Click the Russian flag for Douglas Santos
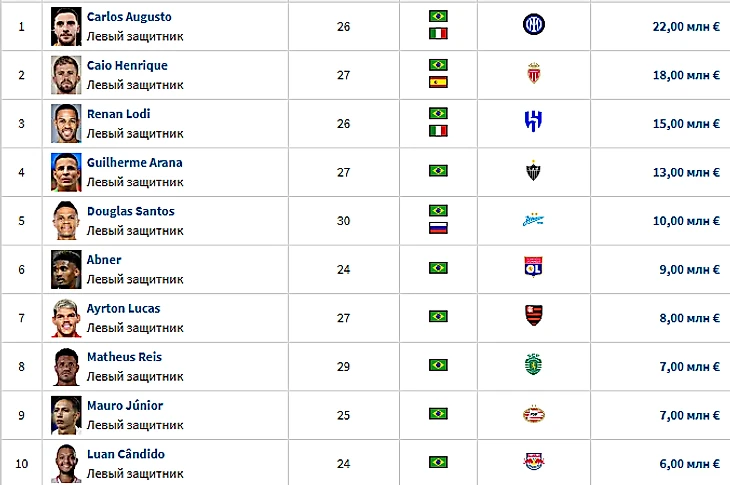 [x=438, y=228]
